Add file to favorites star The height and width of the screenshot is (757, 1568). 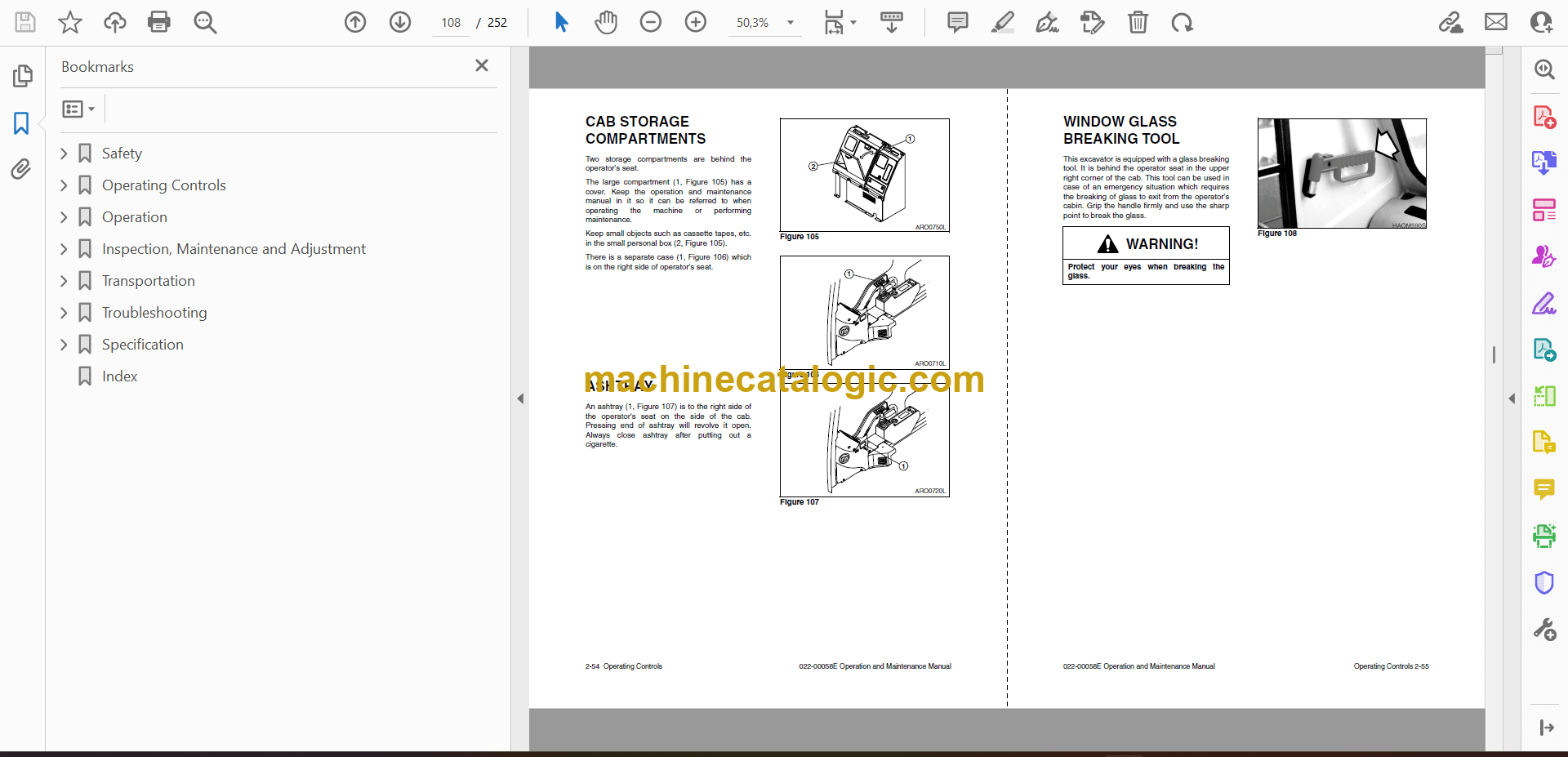[x=70, y=22]
